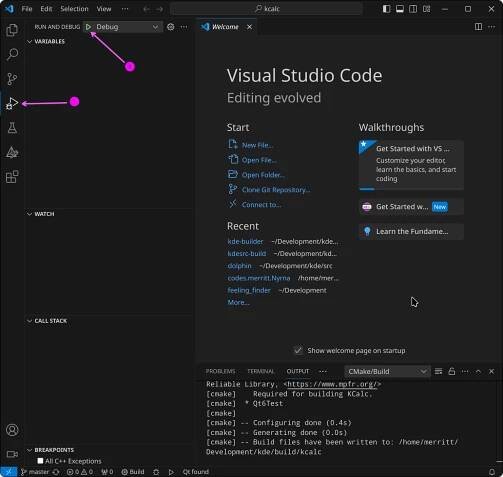Collapse the Variables section
This screenshot has width=503, height=477.
29,41
